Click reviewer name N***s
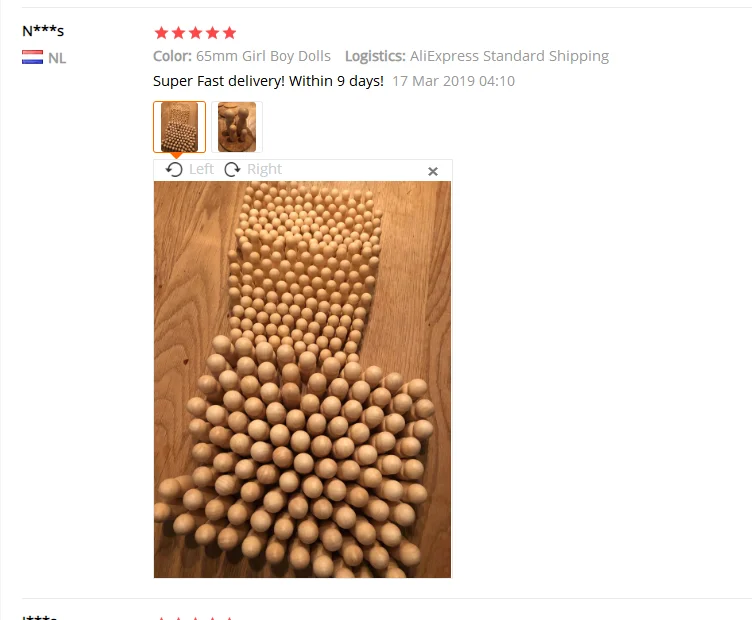 pos(43,31)
